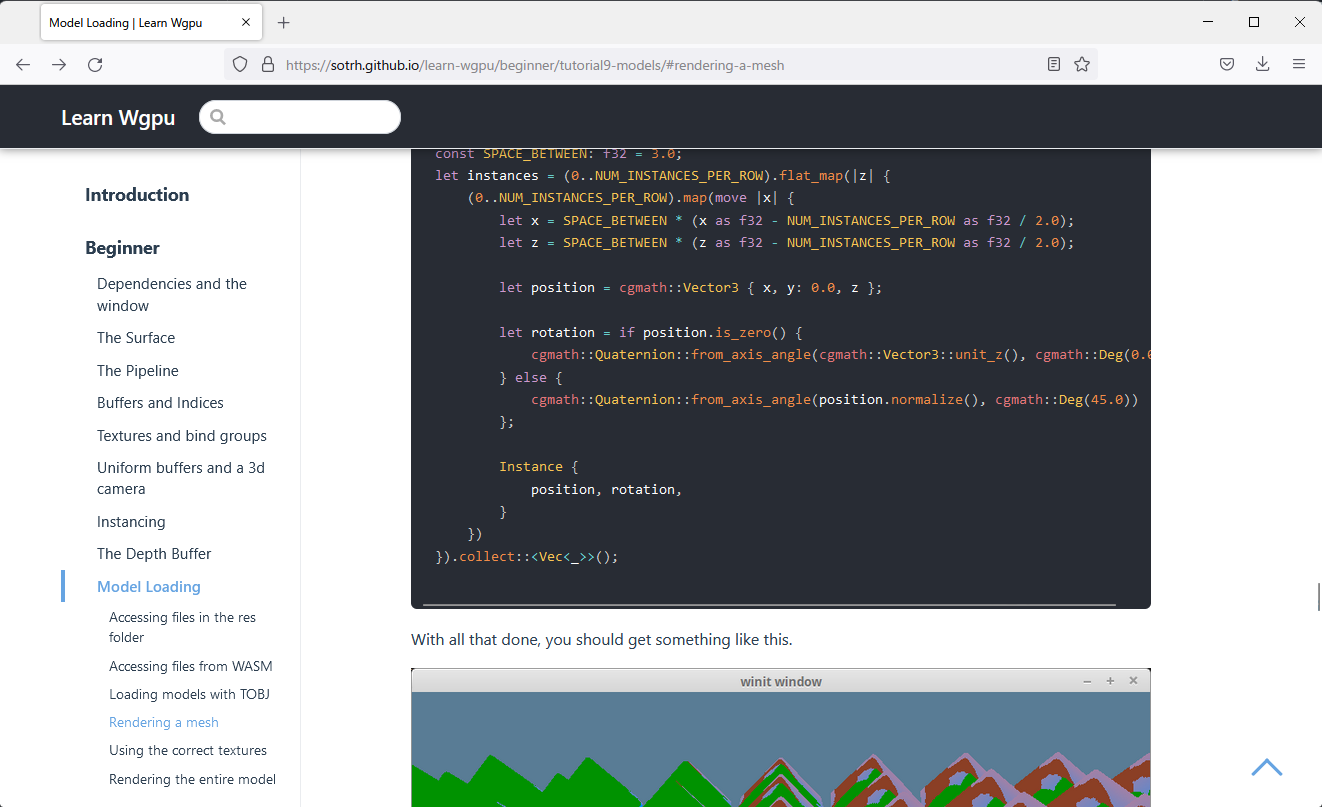Screen dimensions: 1322x807
Task: Click the Learn Wgpu search field
Action: pyautogui.click(x=310, y=117)
